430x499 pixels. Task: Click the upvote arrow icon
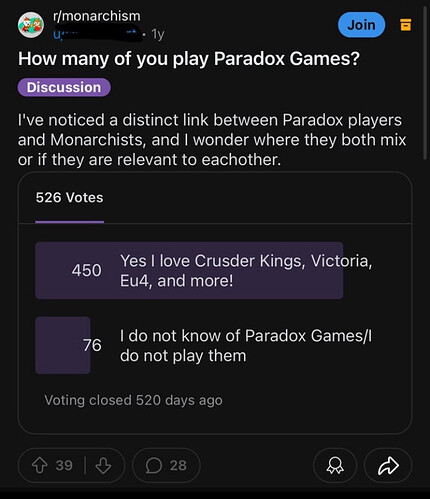pyautogui.click(x=39, y=466)
